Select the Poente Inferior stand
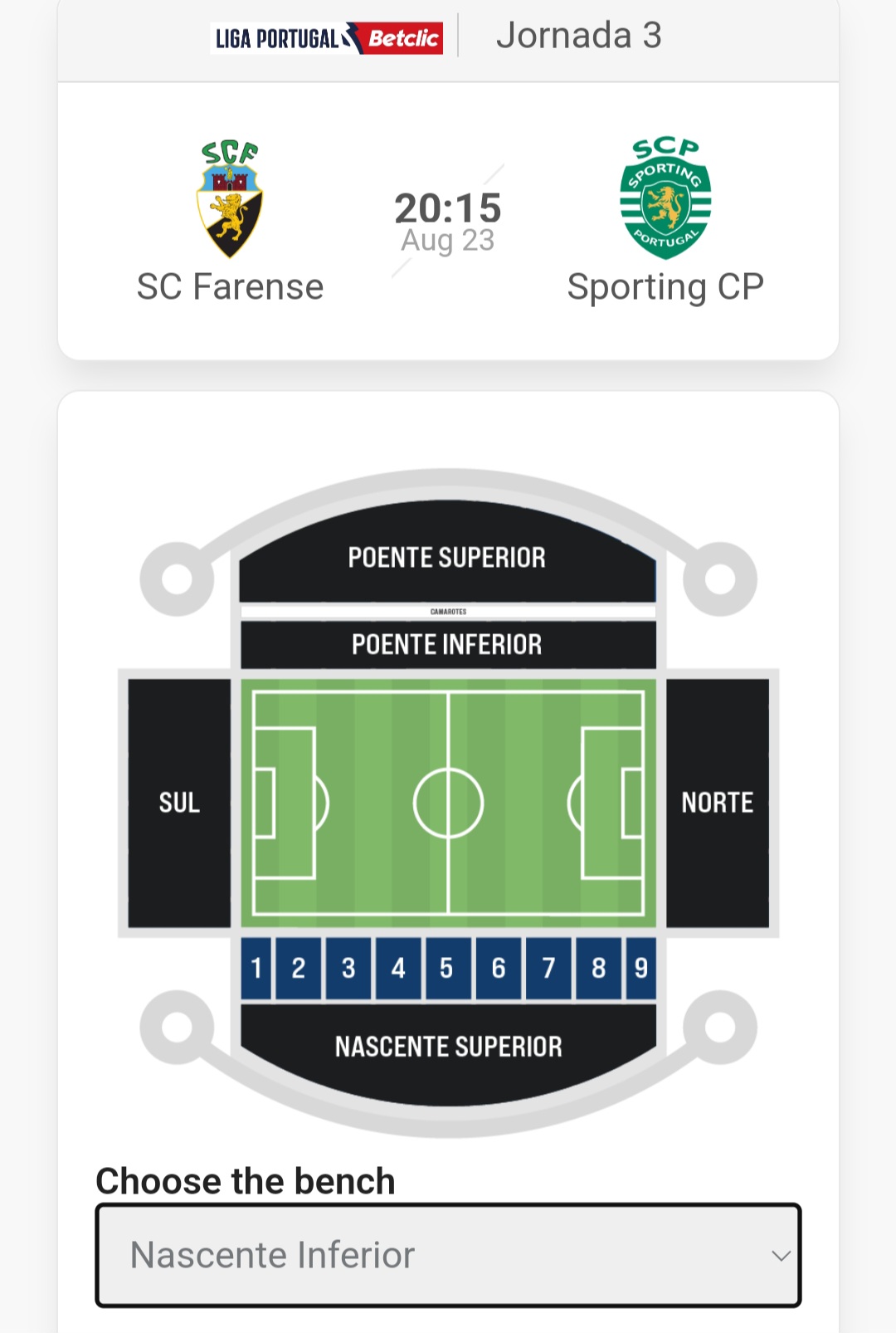896x1333 pixels. [448, 644]
